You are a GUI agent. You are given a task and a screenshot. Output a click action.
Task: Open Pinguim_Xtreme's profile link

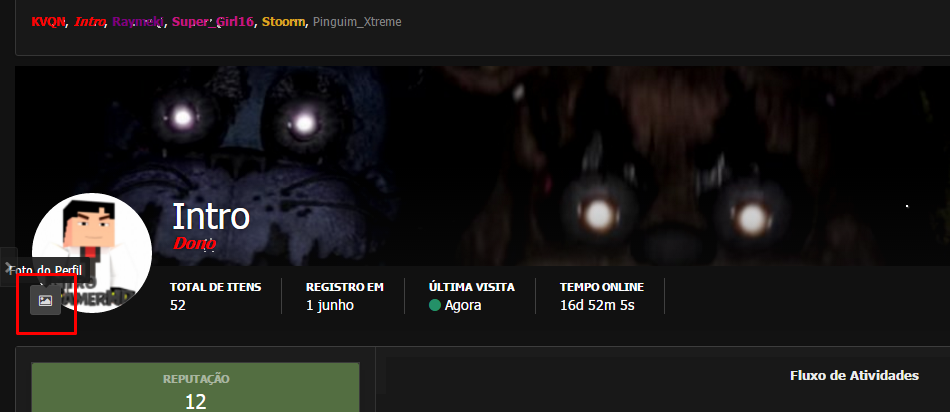coord(357,22)
